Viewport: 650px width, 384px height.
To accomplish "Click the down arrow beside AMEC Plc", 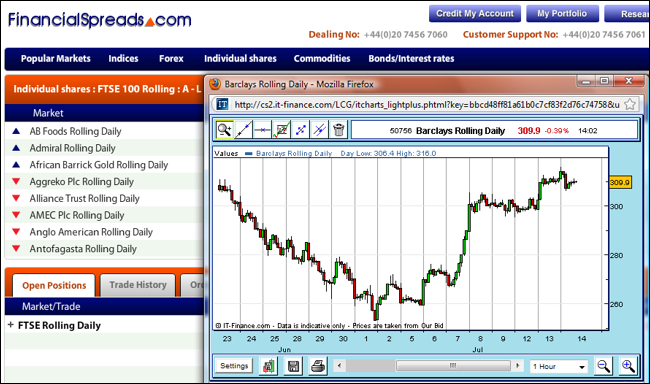I will pyautogui.click(x=16, y=215).
